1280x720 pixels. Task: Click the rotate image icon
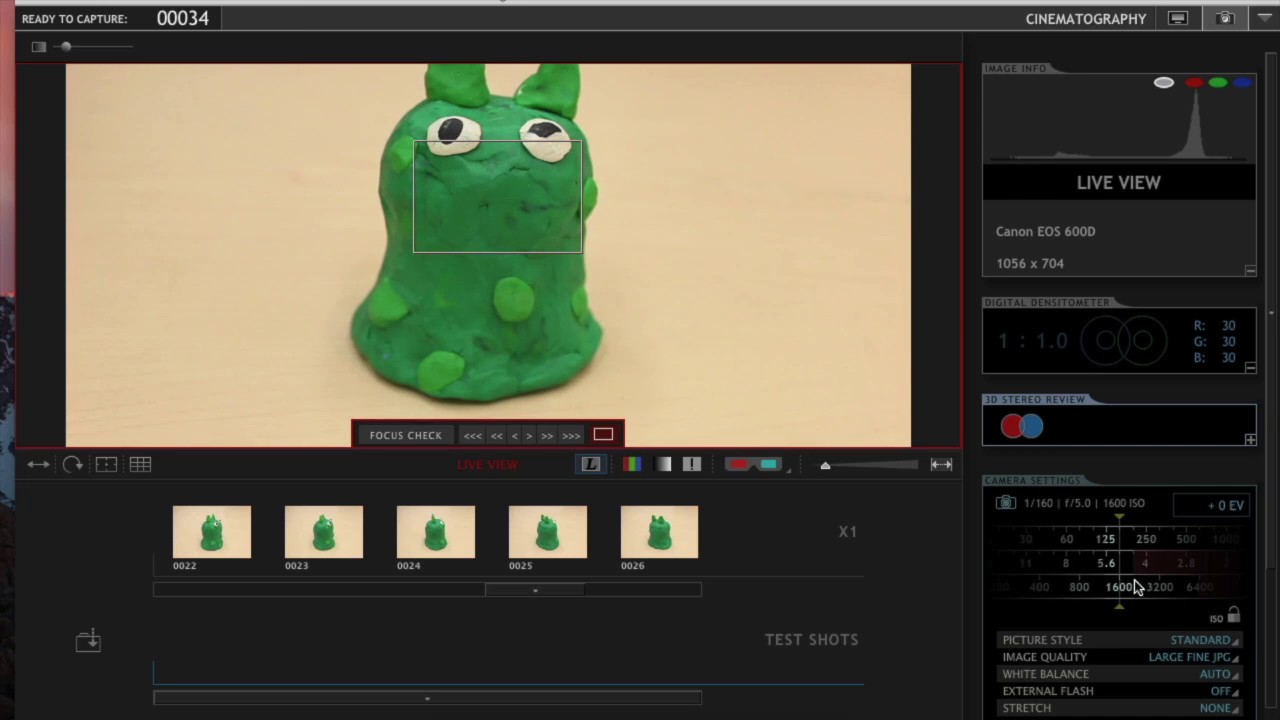(73, 464)
